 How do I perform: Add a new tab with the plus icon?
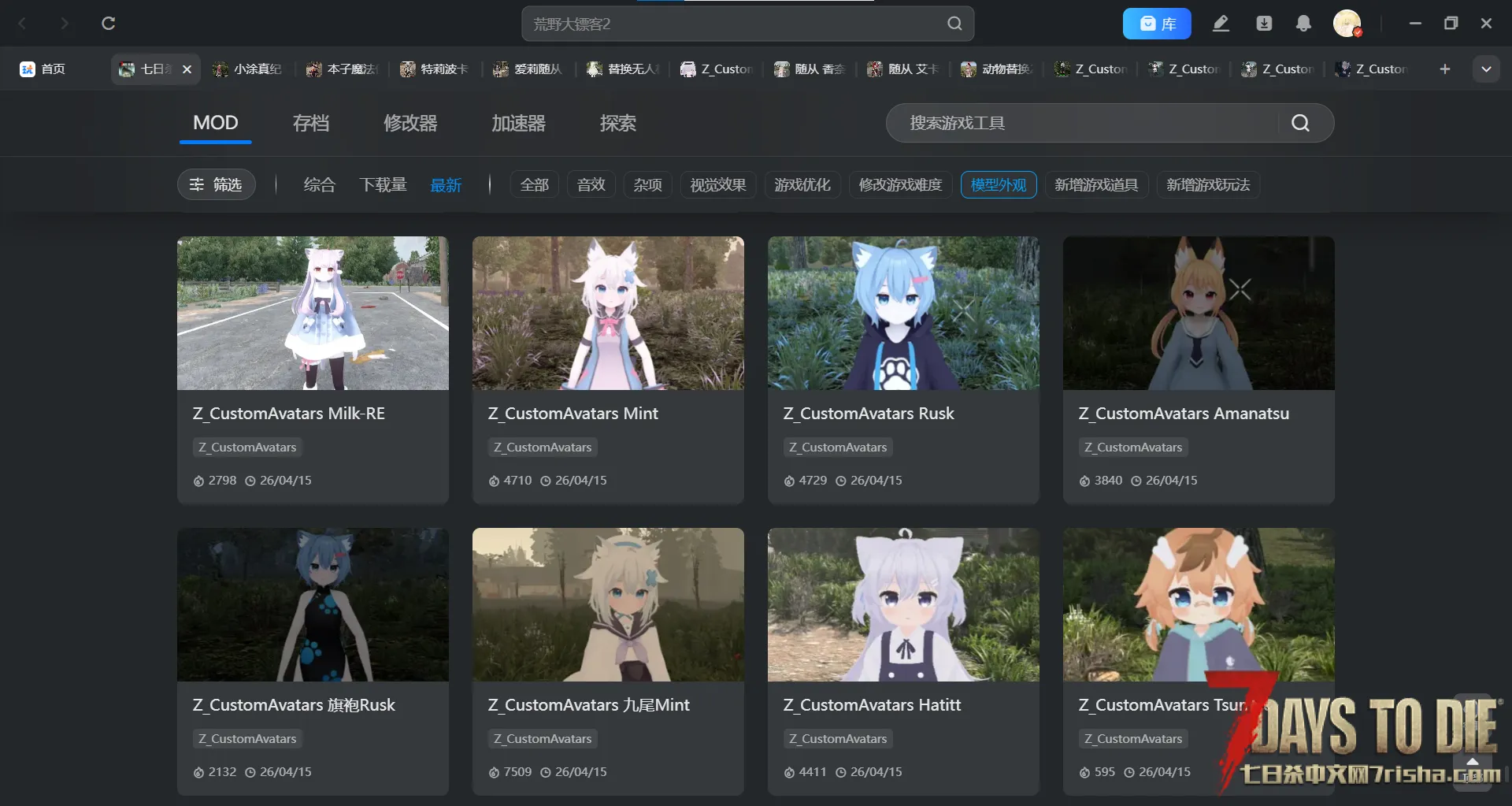coord(1445,69)
